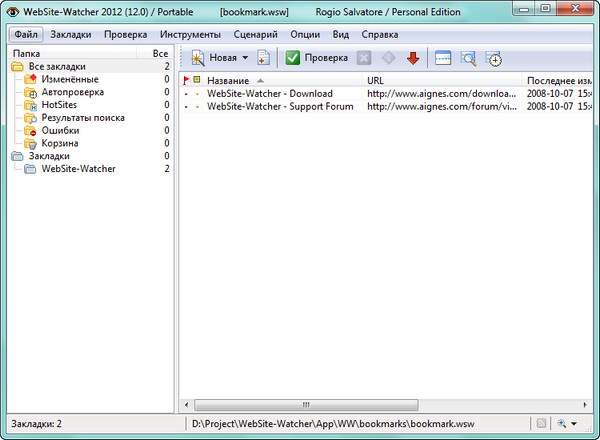Open the Вид menu
600x440 pixels.
pos(341,34)
